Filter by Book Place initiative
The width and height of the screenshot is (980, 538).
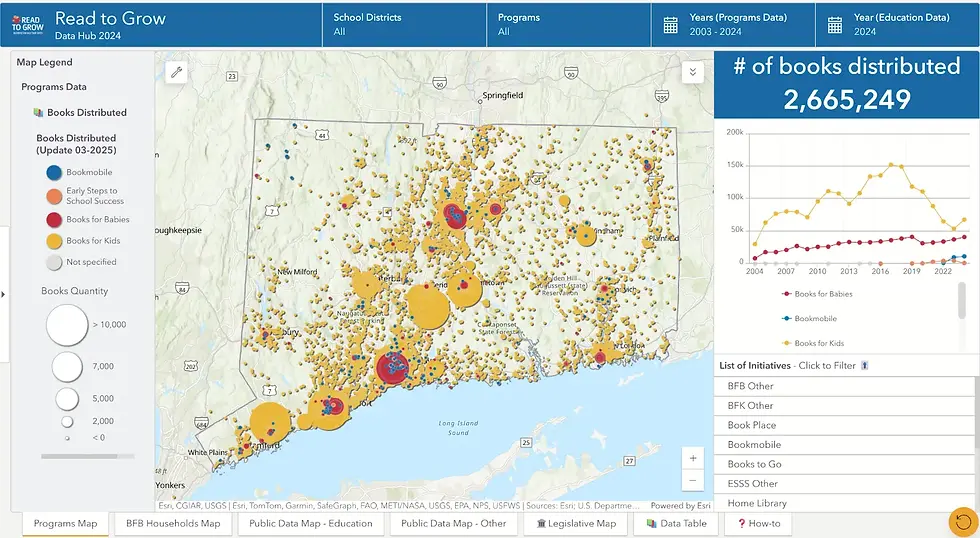coord(844,425)
